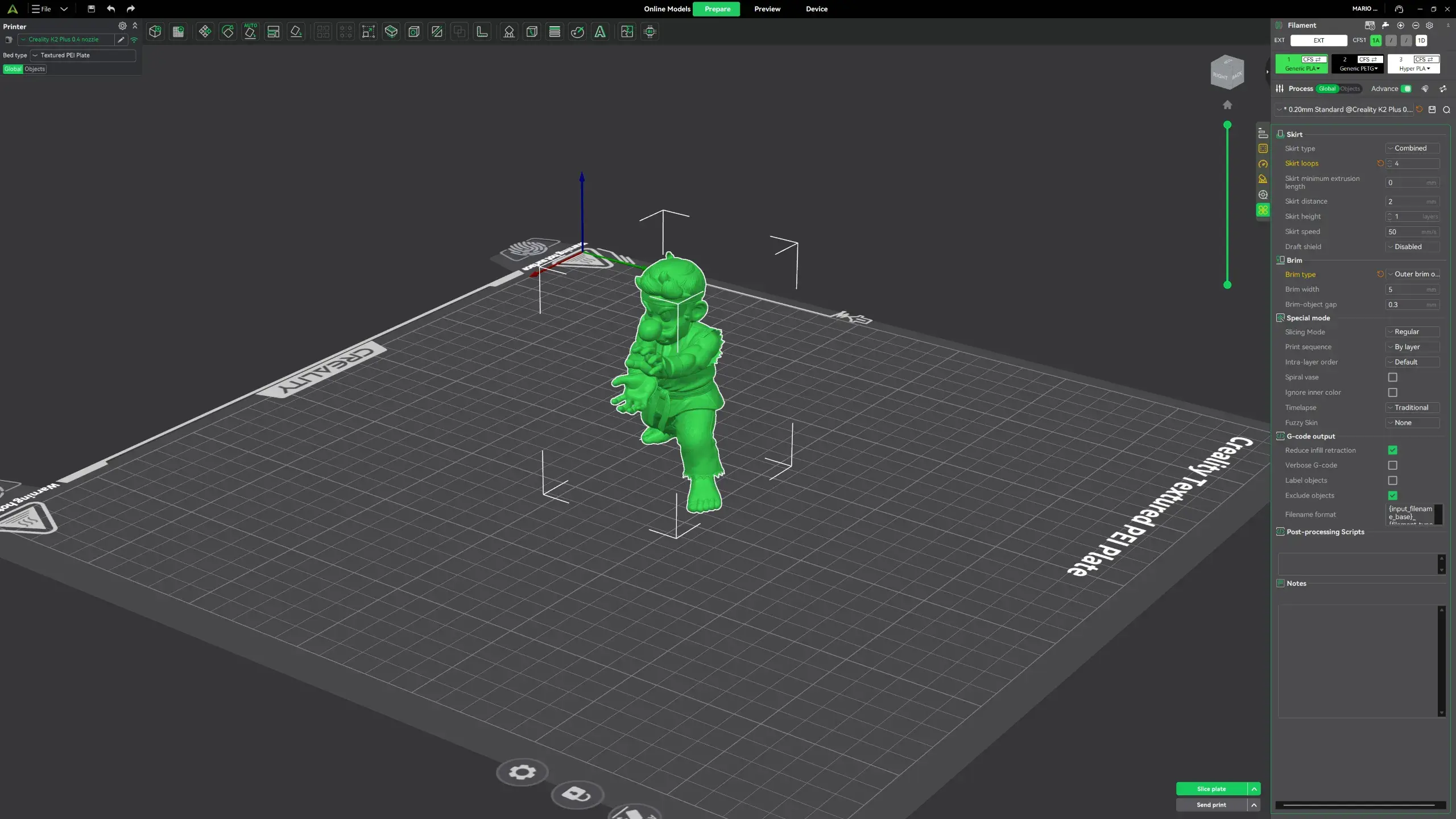Select the Text emboss tool
Screen dimensions: 1456x819
[600, 32]
